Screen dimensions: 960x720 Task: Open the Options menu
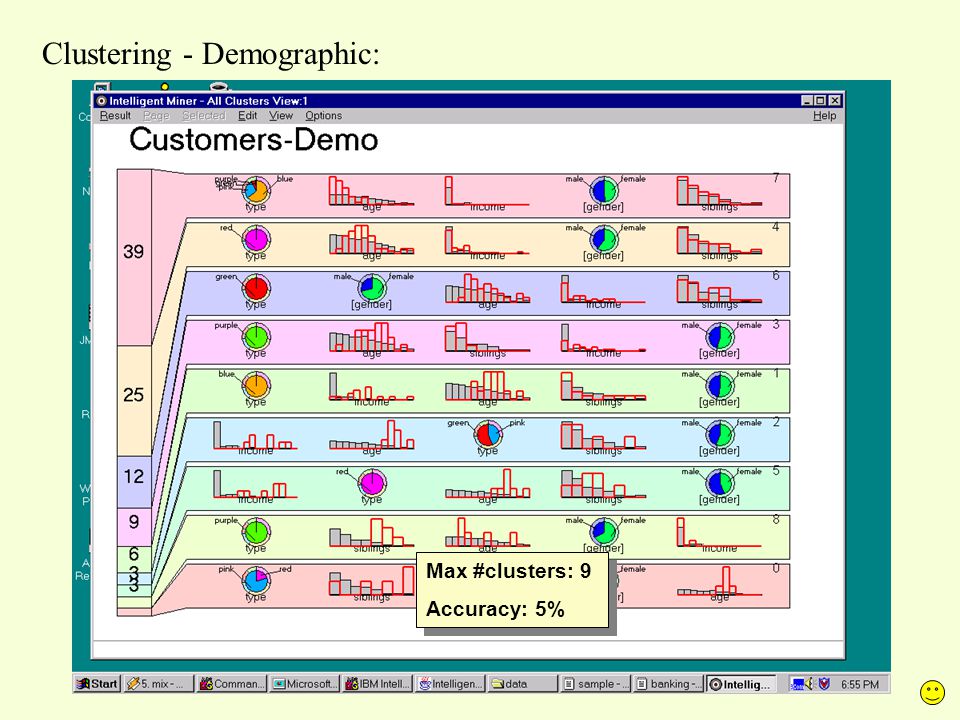pyautogui.click(x=323, y=116)
